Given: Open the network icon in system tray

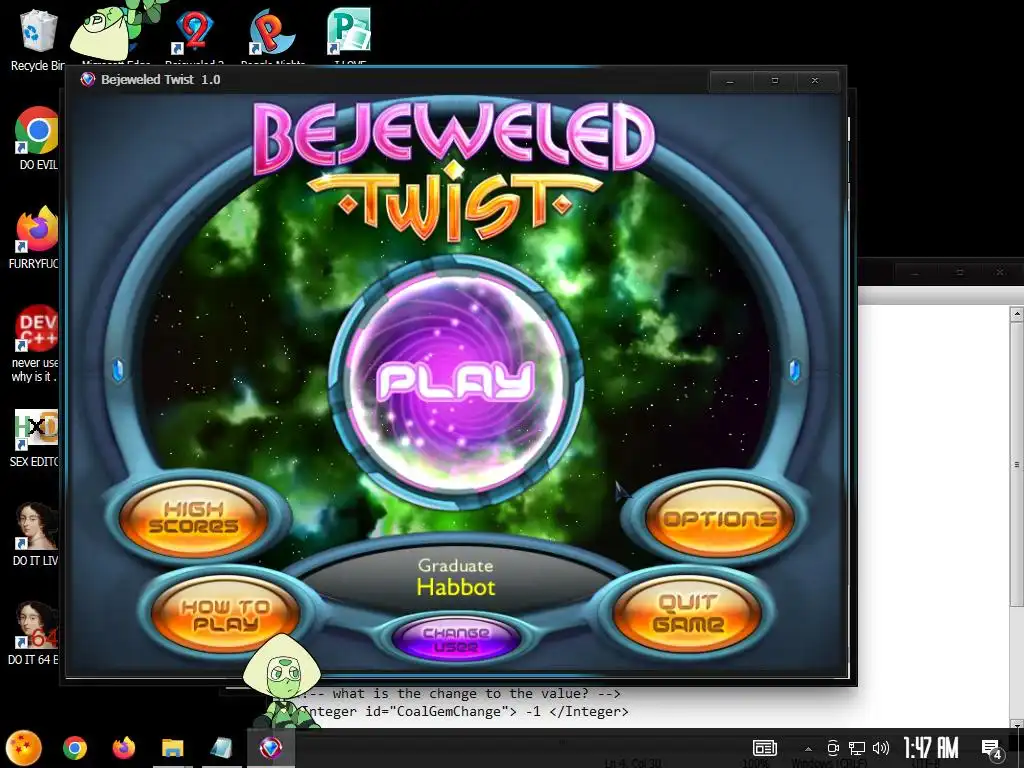Looking at the screenshot, I should tap(857, 748).
